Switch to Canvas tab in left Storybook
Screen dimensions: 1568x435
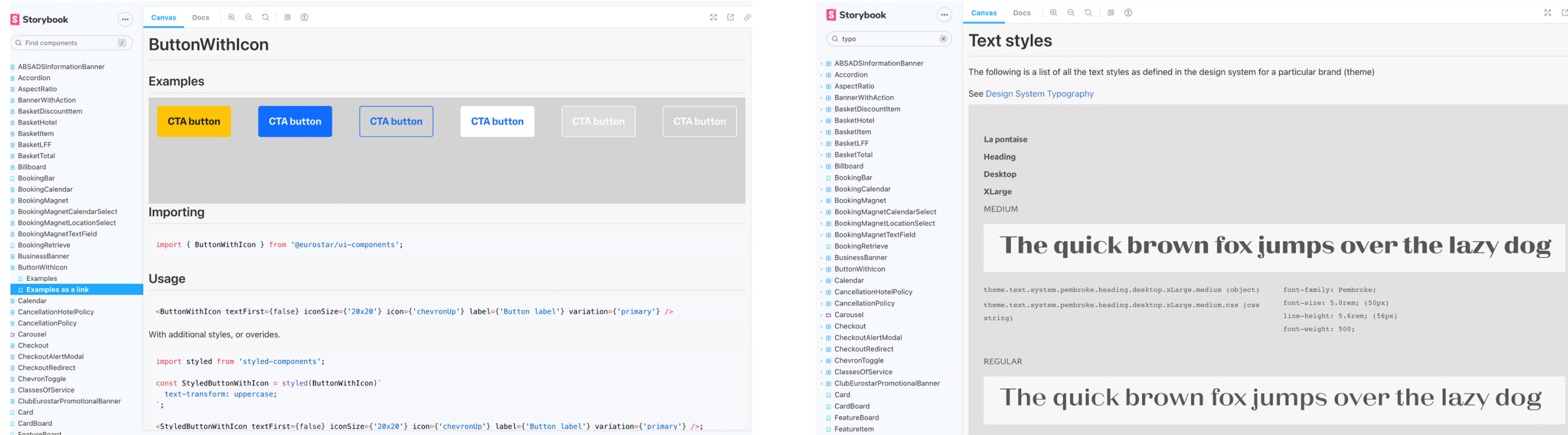coord(163,18)
